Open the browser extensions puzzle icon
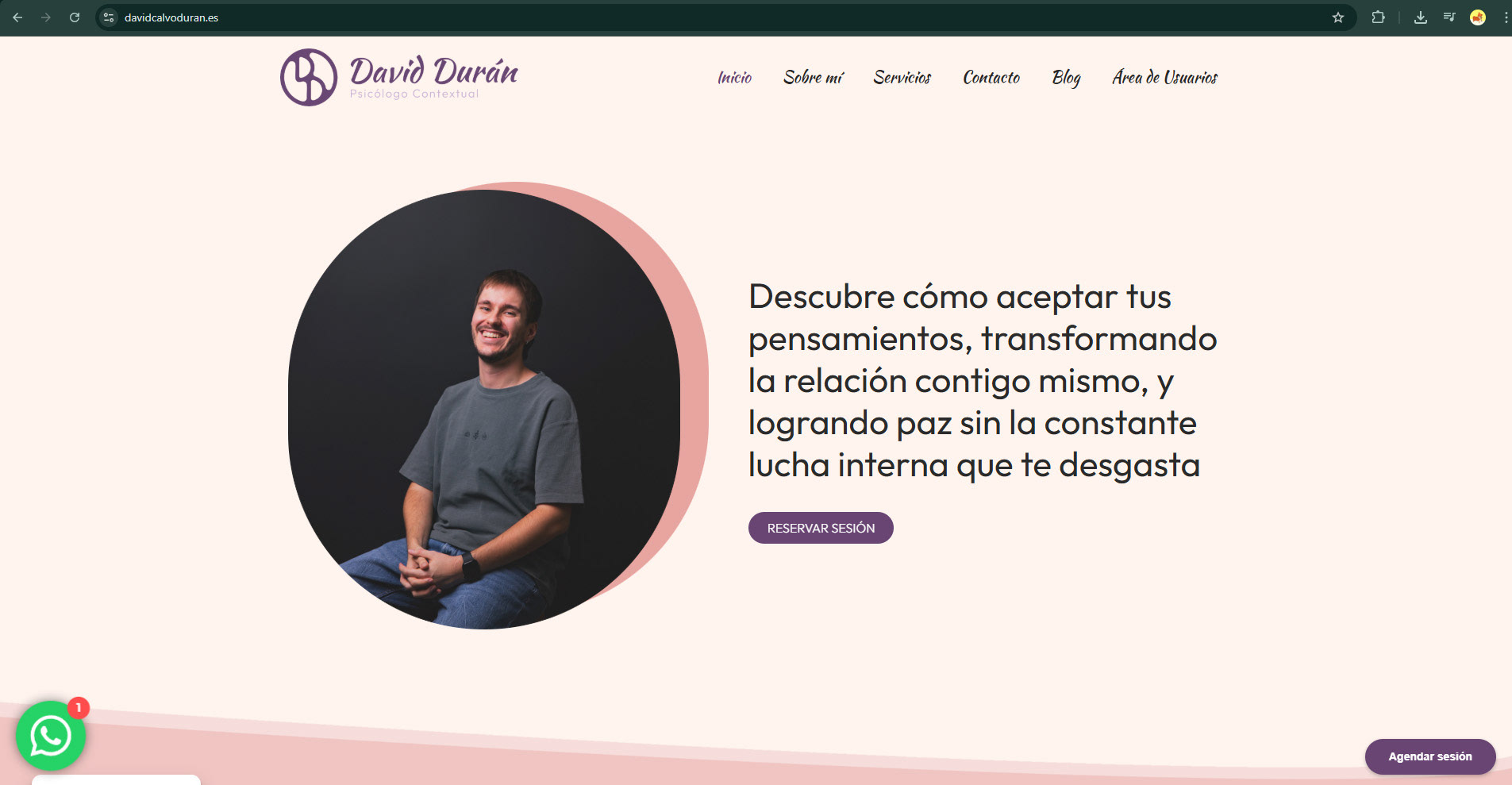This screenshot has width=1512, height=785. pyautogui.click(x=1379, y=17)
